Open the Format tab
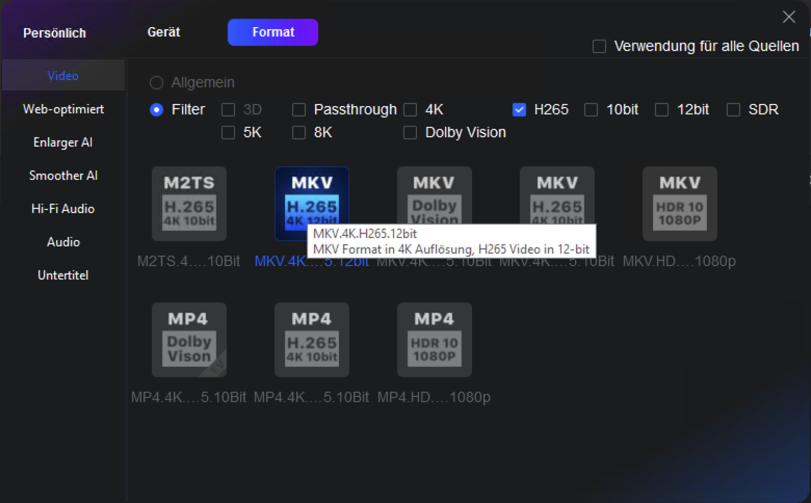Image resolution: width=811 pixels, height=503 pixels. [273, 32]
